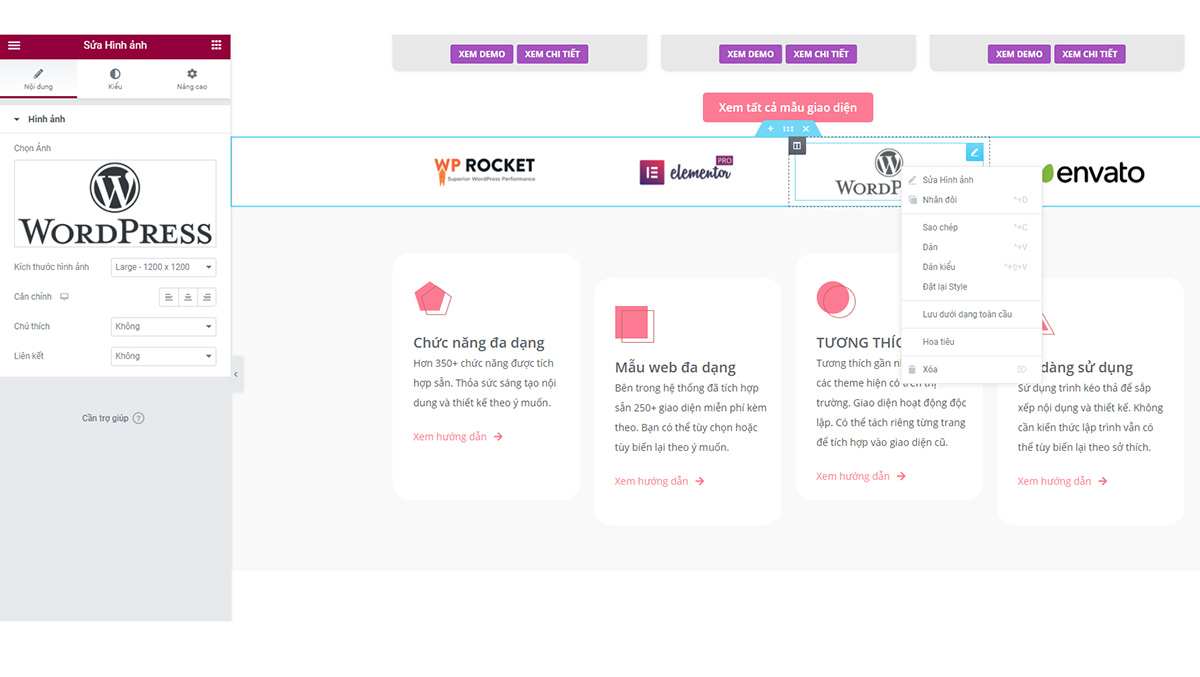Screen dimensions: 1200x677
Task: Set image alignment to right
Action: (x=206, y=297)
